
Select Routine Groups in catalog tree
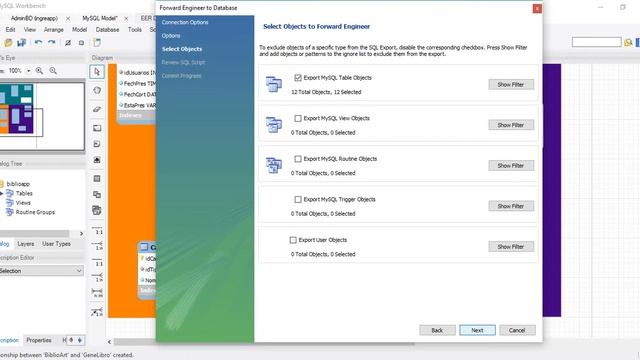35,212
